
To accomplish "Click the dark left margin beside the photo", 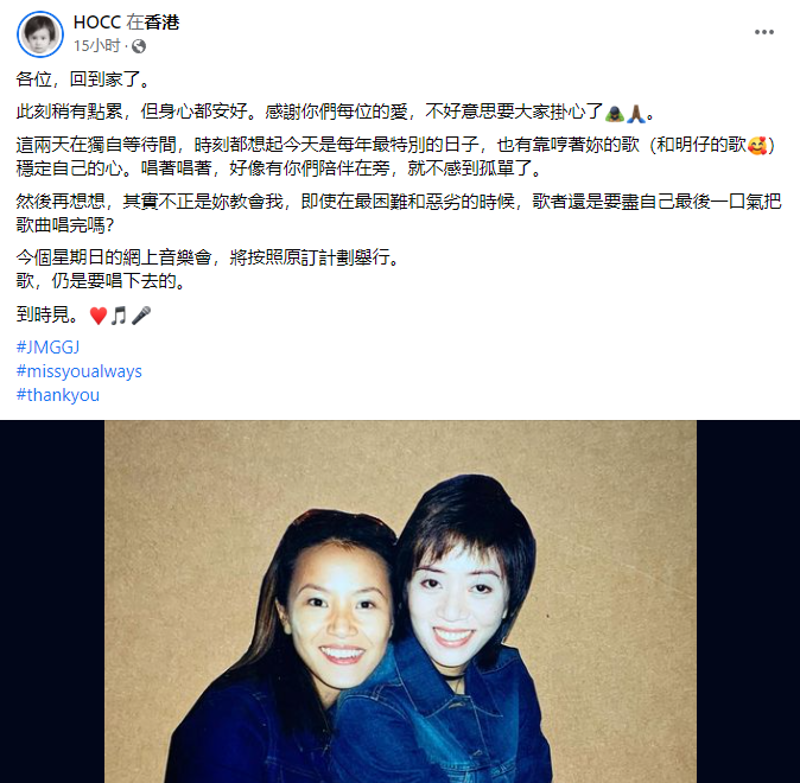I will (52, 601).
